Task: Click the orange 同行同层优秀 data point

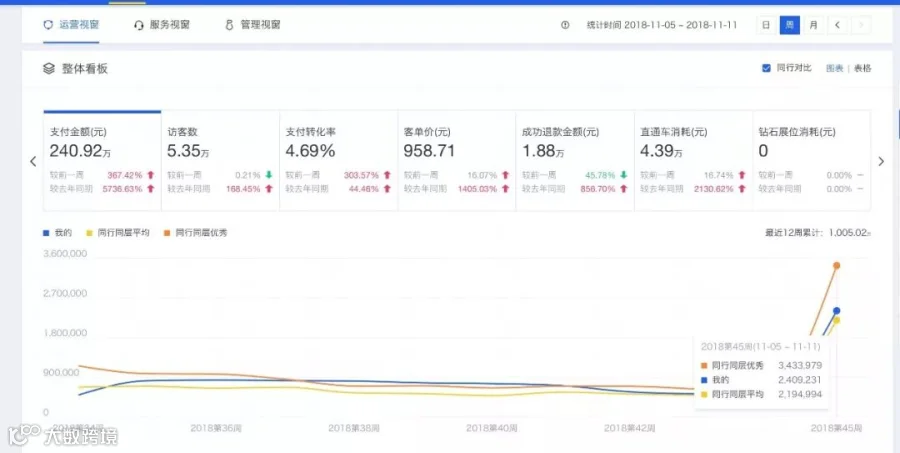Action: tap(837, 265)
